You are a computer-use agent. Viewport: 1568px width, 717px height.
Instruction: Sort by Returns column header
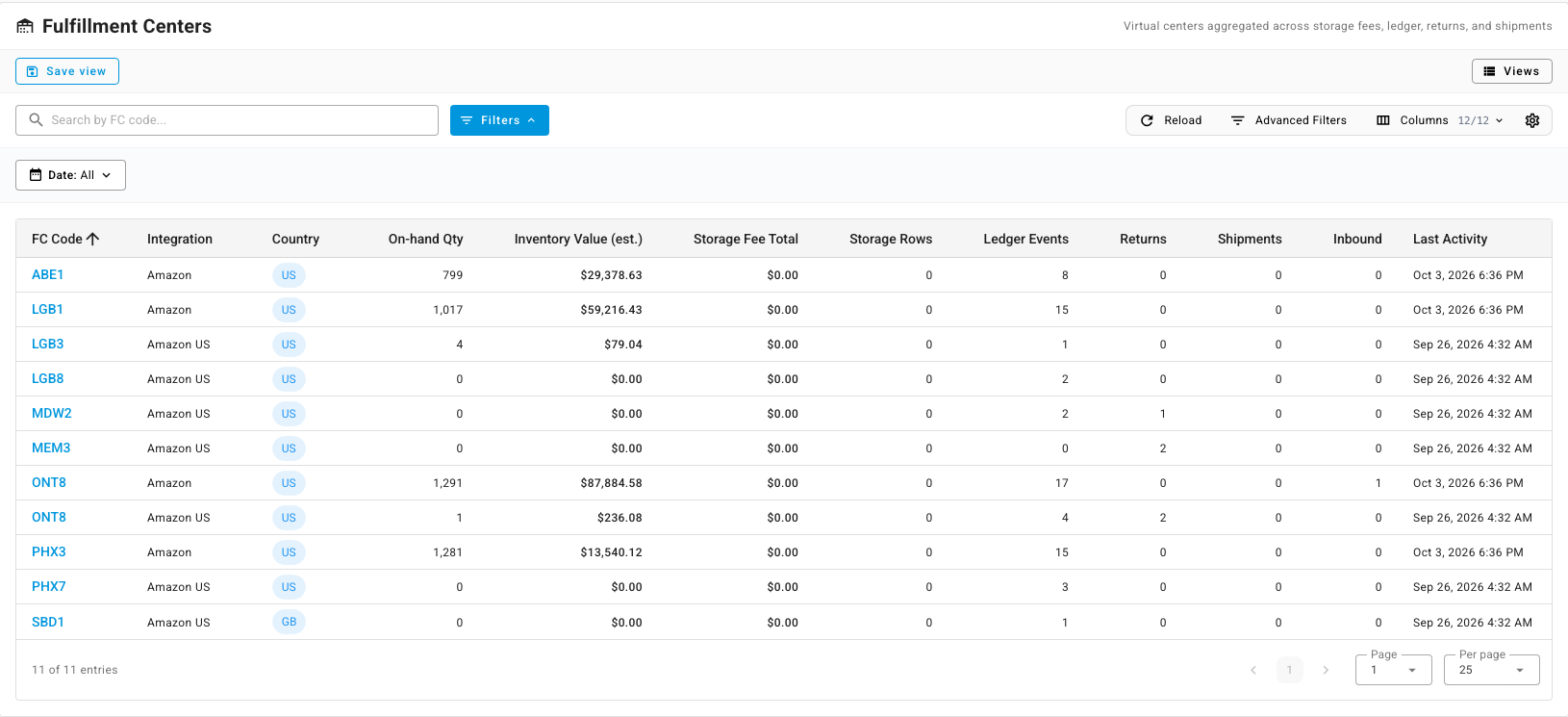(x=1143, y=239)
